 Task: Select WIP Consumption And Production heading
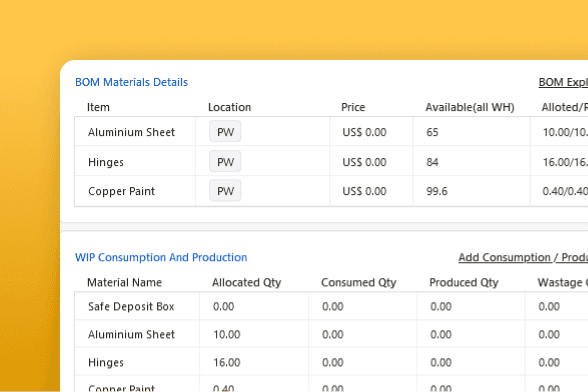click(161, 257)
